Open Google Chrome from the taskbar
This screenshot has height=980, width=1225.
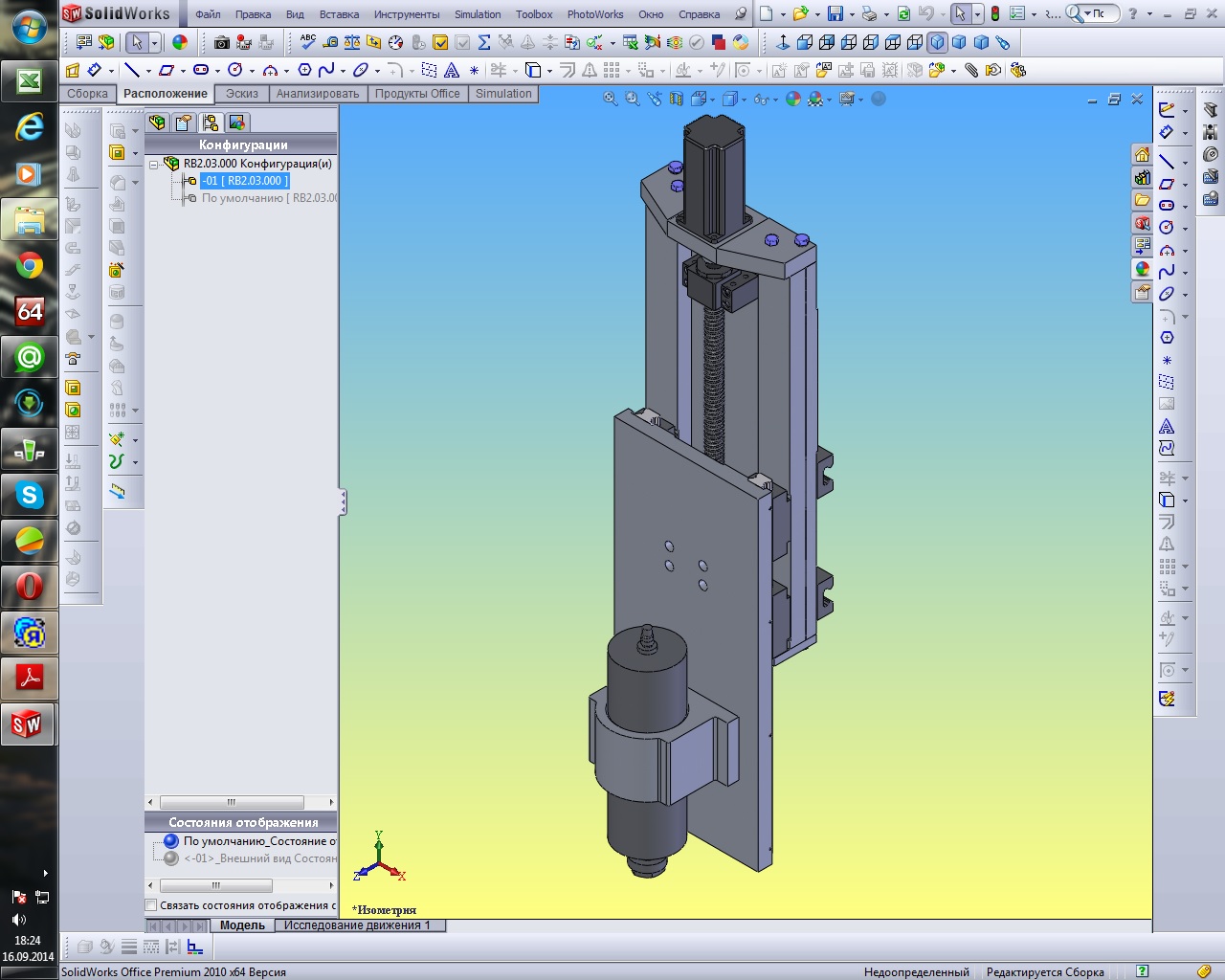pyautogui.click(x=30, y=265)
